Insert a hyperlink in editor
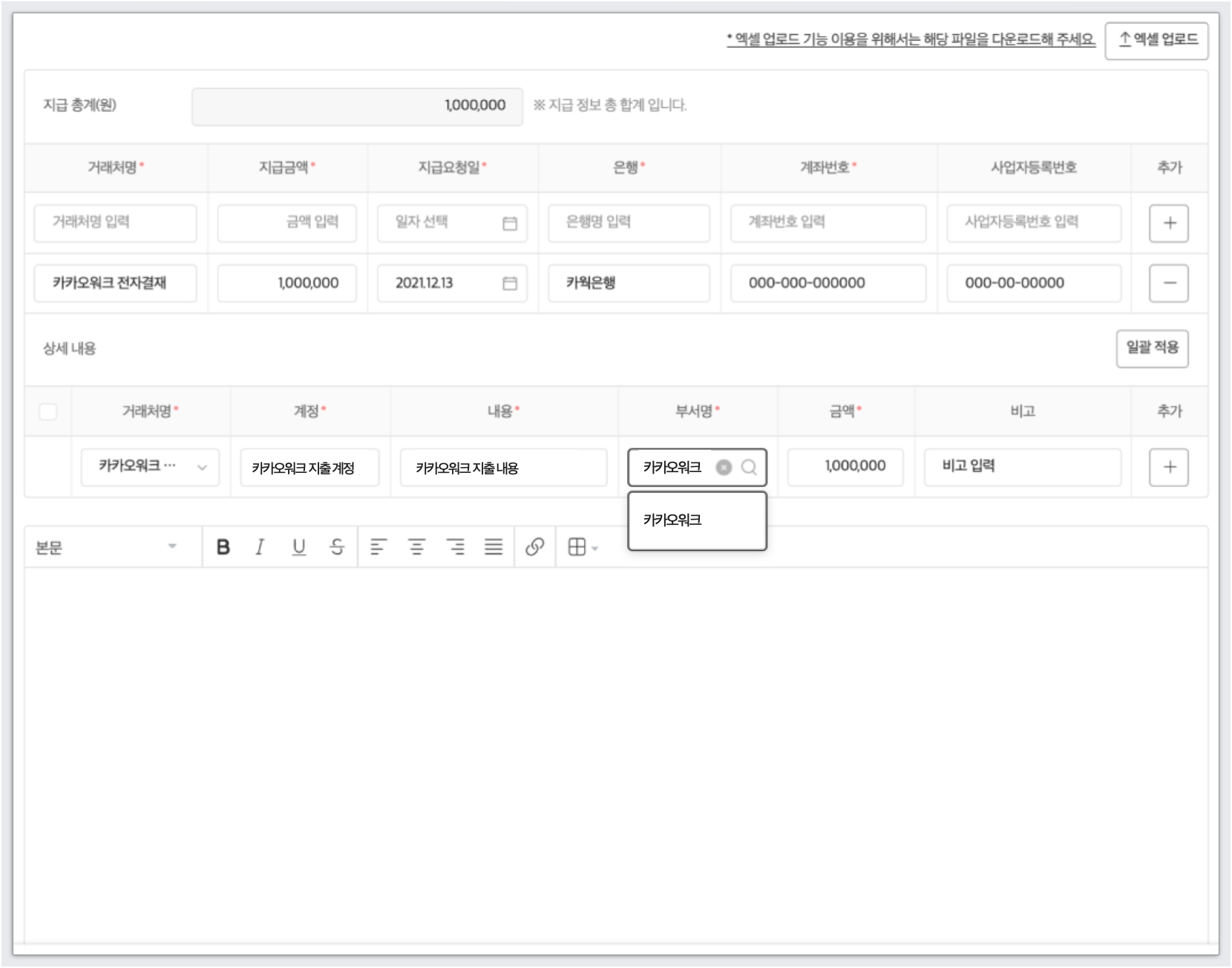 [x=534, y=547]
